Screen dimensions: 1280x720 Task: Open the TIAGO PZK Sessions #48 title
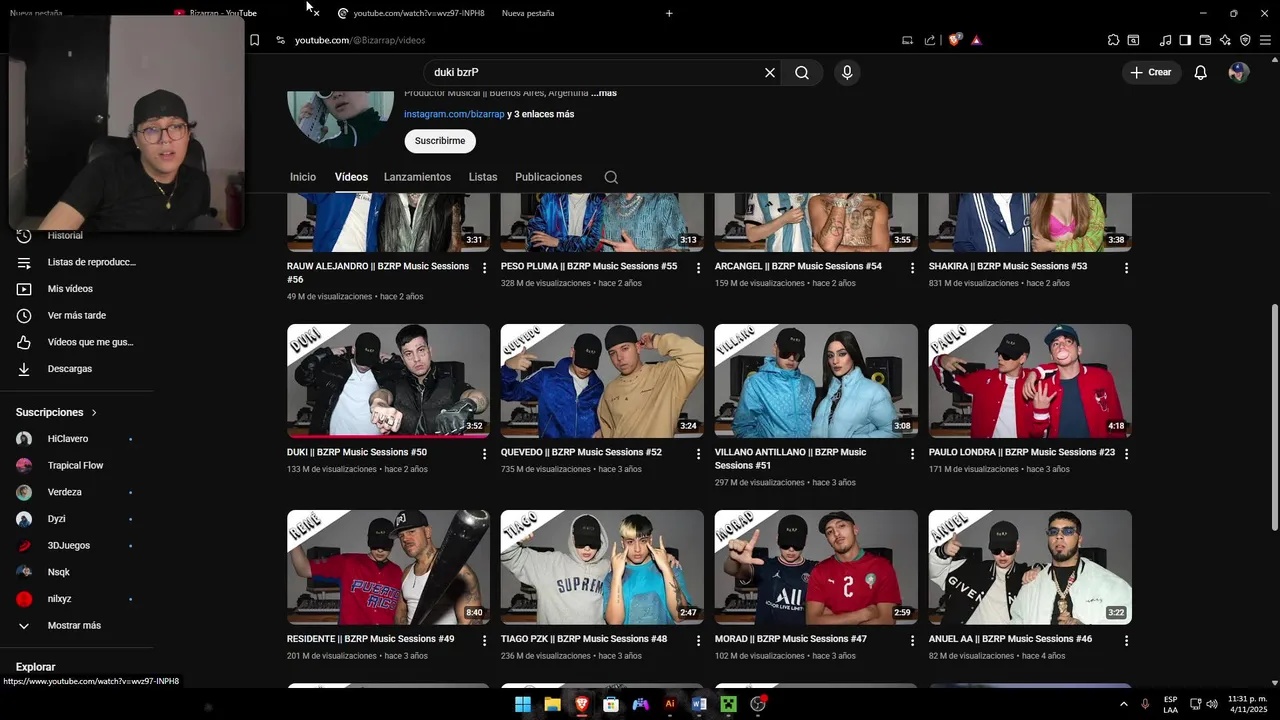584,639
